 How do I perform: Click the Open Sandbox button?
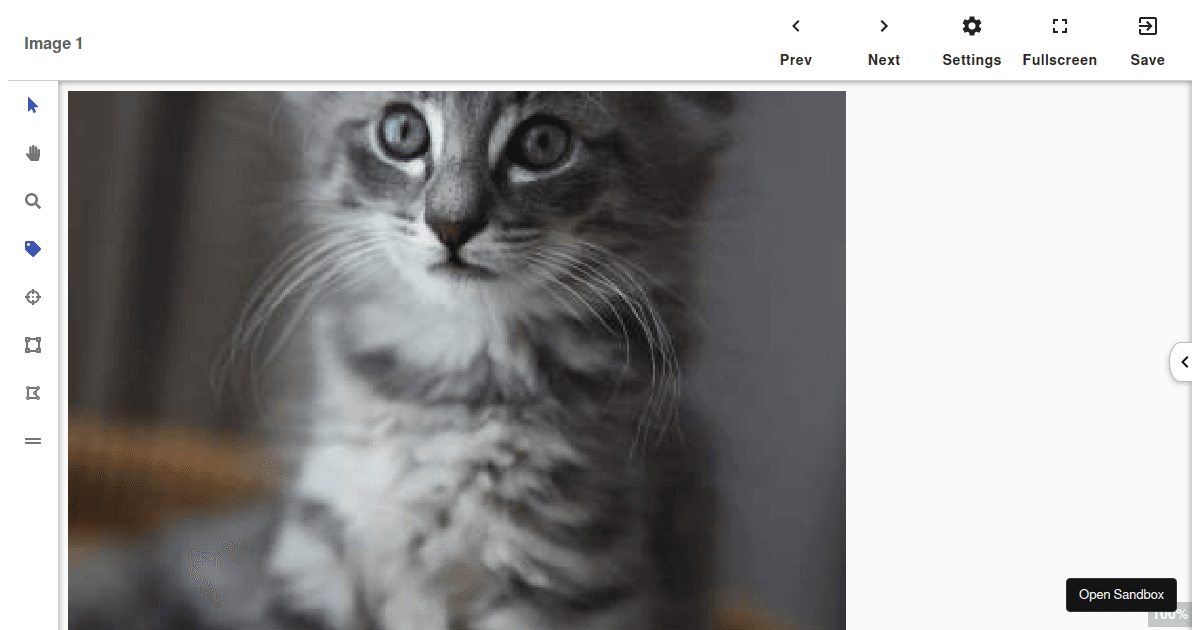1121,594
